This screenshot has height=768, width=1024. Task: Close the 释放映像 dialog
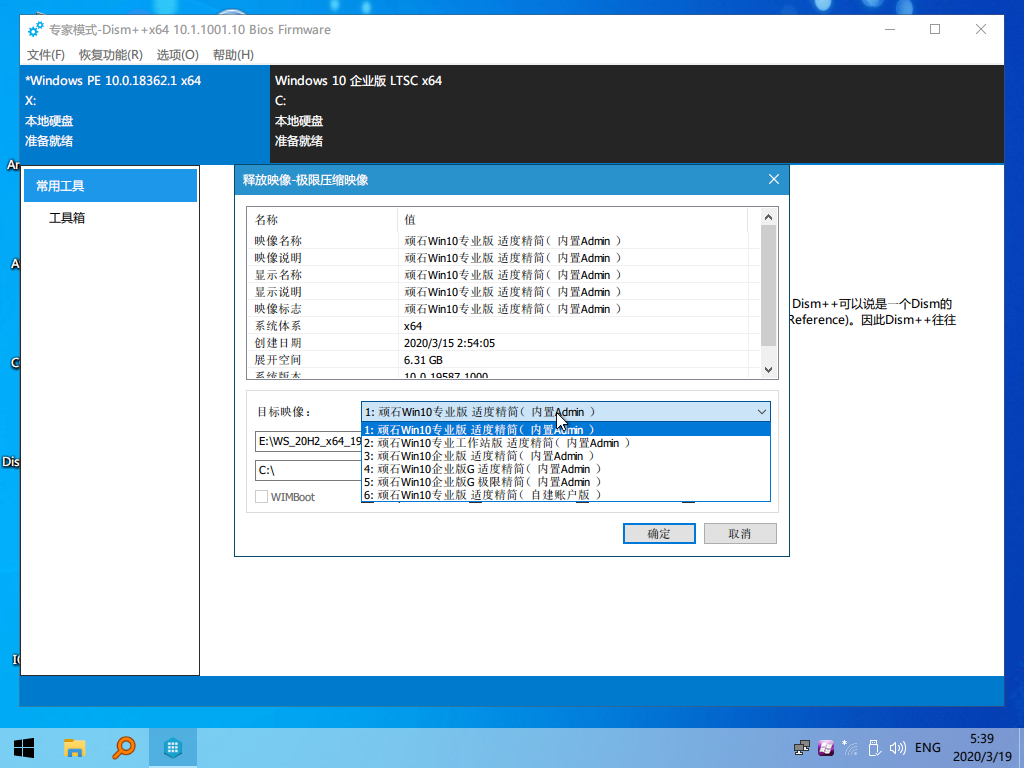coord(774,179)
